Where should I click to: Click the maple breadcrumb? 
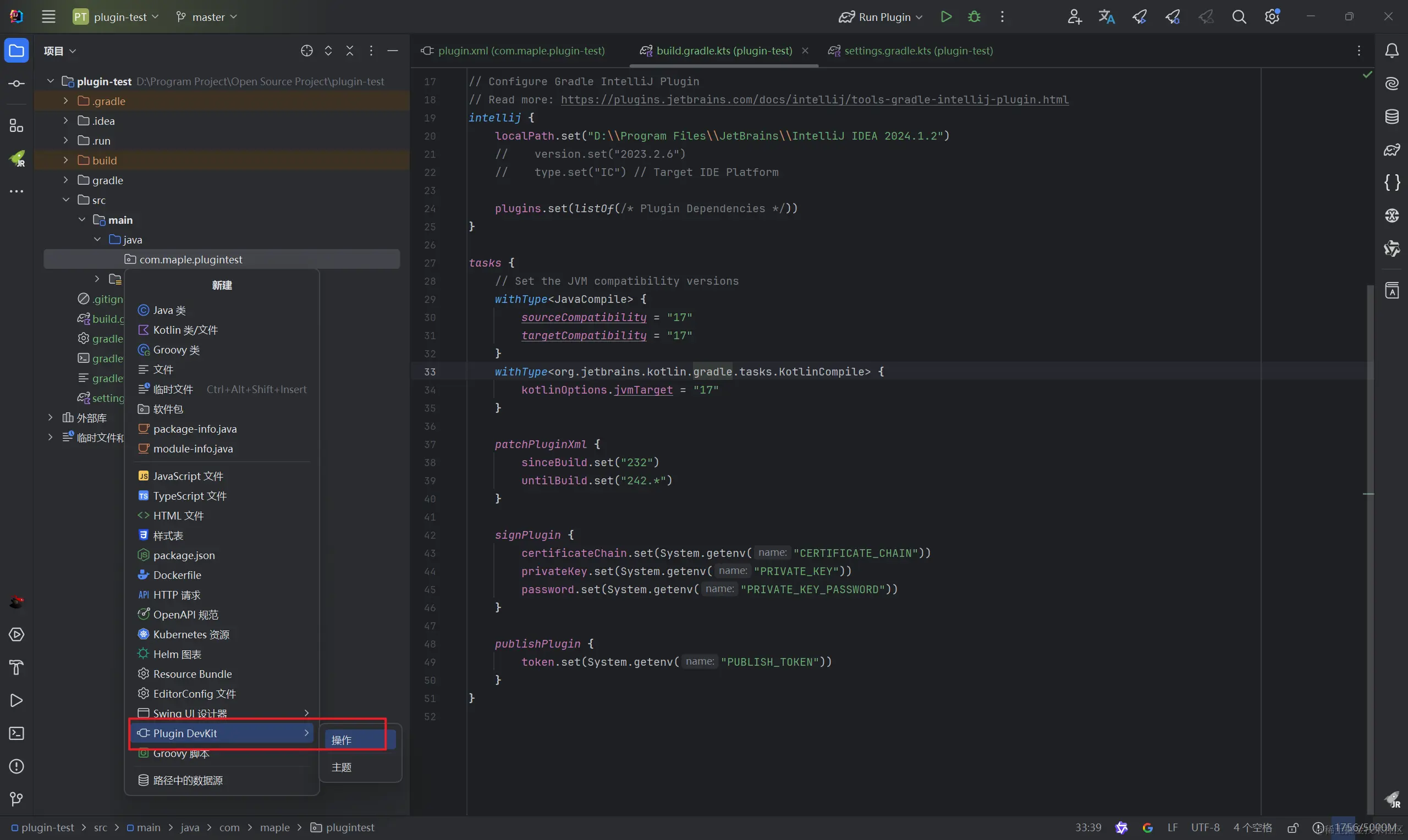(274, 828)
